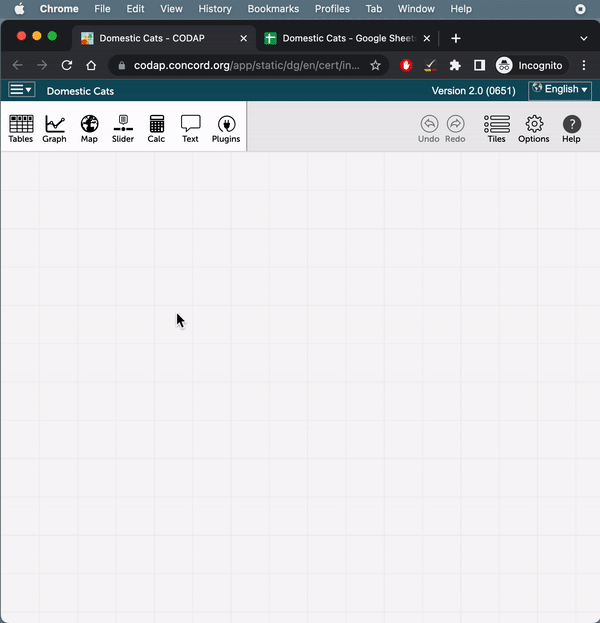Open the checkmark extension icon

430,65
